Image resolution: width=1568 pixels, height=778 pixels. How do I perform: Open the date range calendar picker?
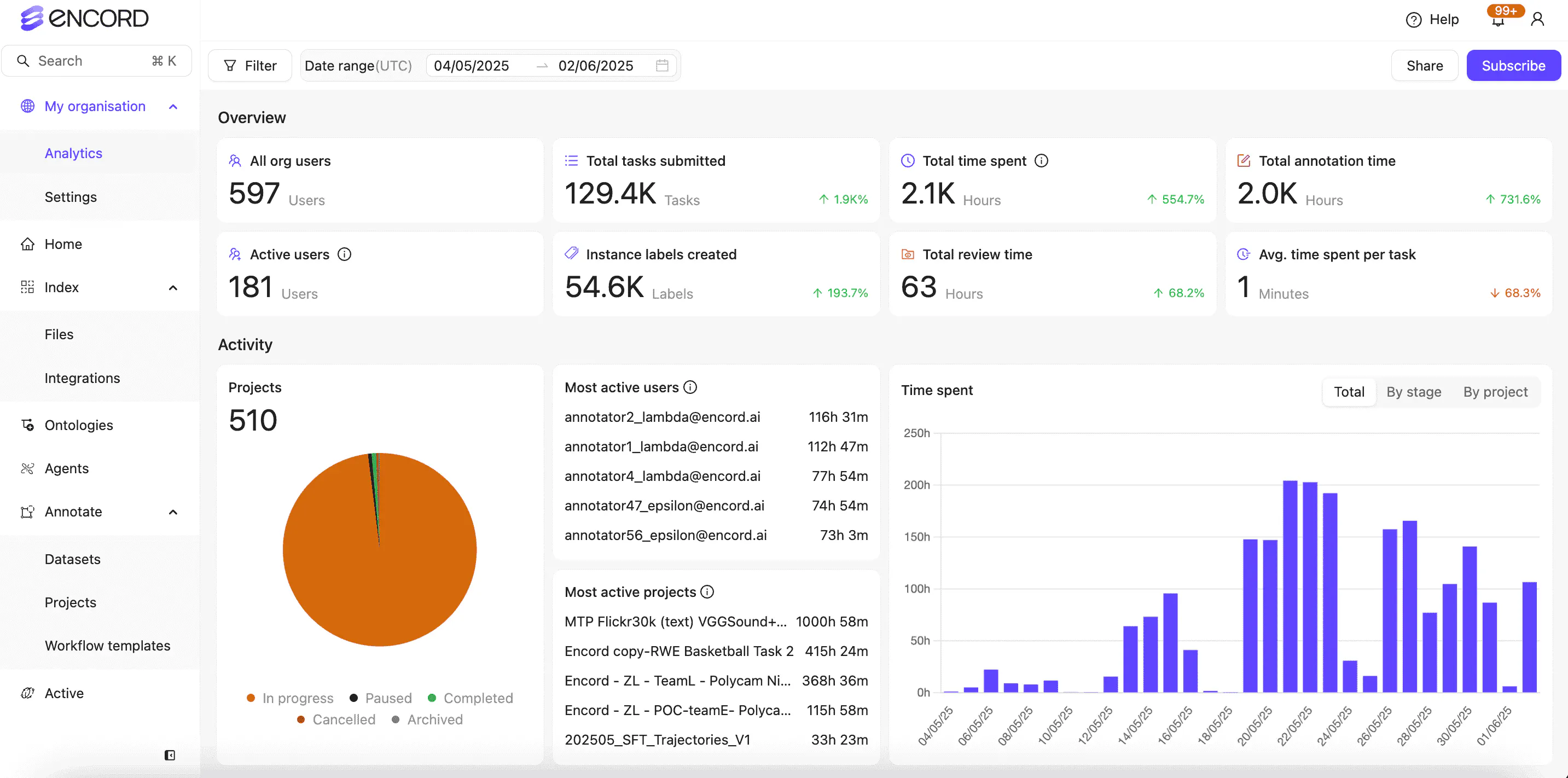coord(662,65)
